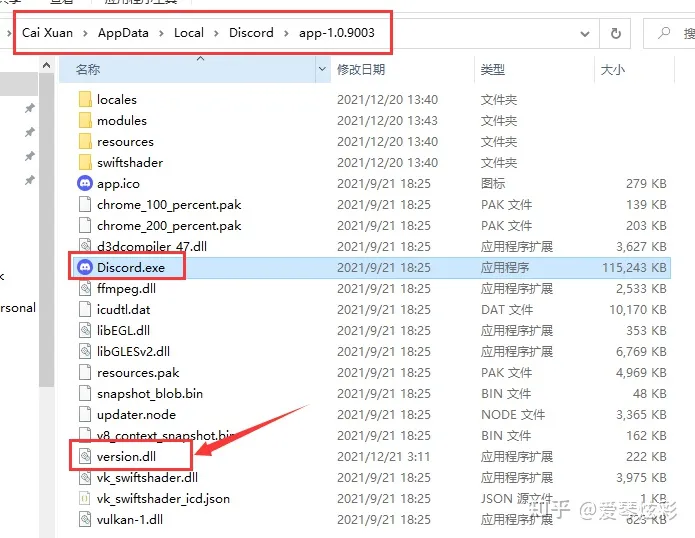Click the first quick access pin icon
This screenshot has width=695, height=538.
pyautogui.click(x=29, y=108)
